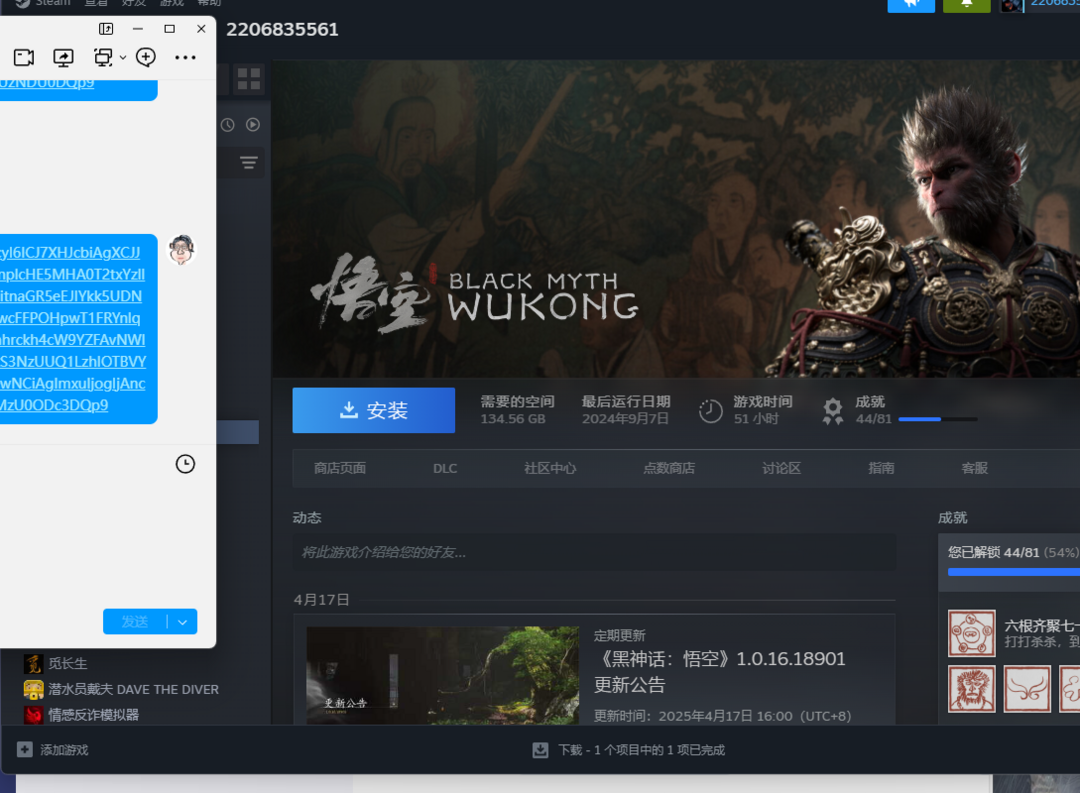Open the 讨论区 discussions tab
The height and width of the screenshot is (793, 1080).
(782, 468)
